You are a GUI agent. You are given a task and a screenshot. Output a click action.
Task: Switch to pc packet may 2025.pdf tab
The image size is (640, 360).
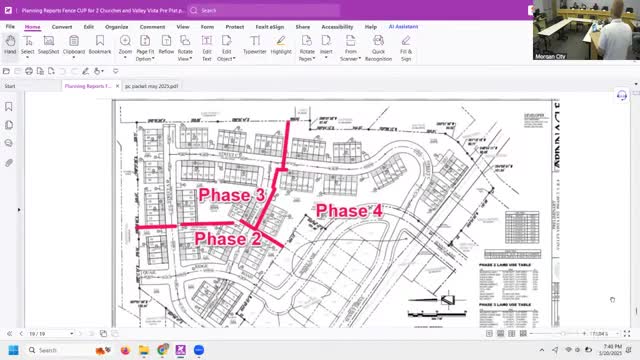point(151,86)
